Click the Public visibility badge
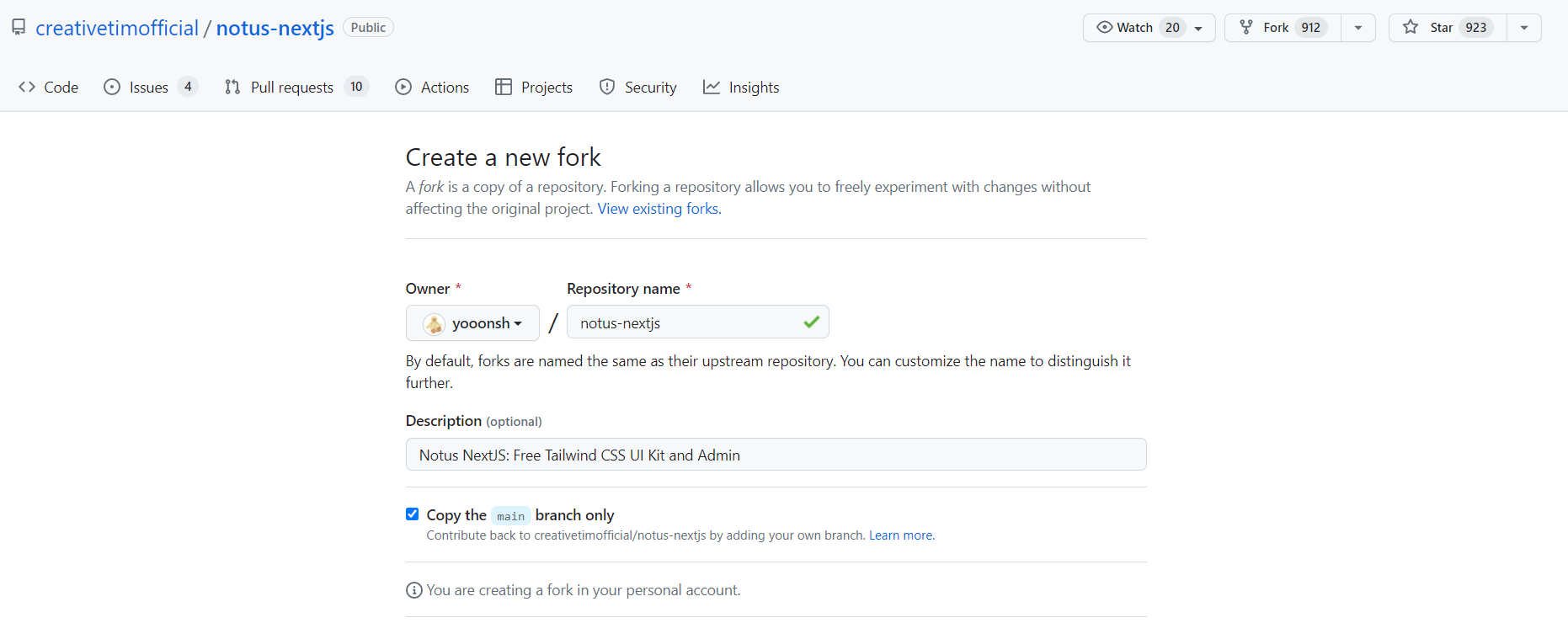This screenshot has height=623, width=1568. pos(368,28)
